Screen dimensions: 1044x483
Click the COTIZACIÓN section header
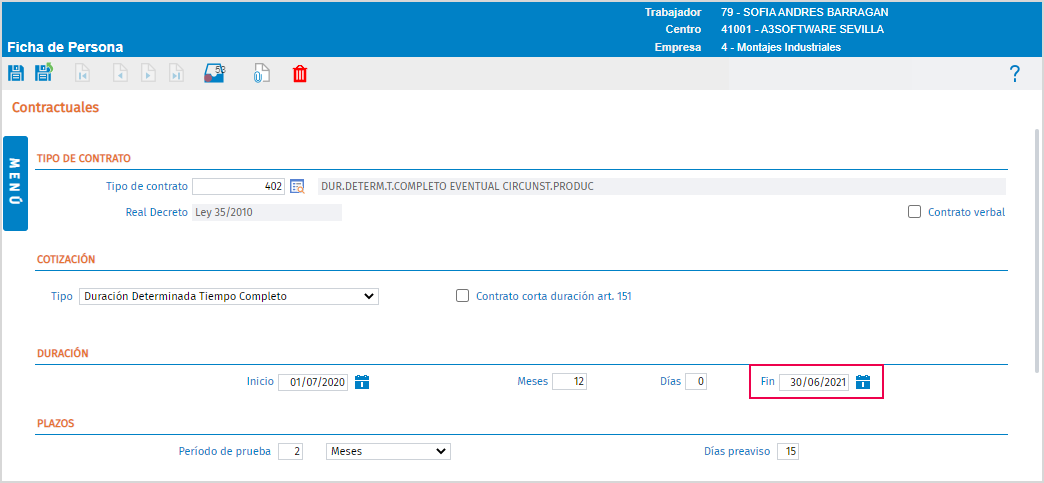tap(66, 259)
